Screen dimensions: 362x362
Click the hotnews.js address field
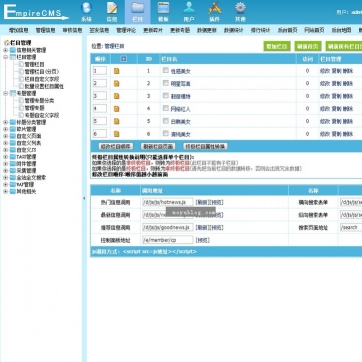pyautogui.click(x=168, y=202)
